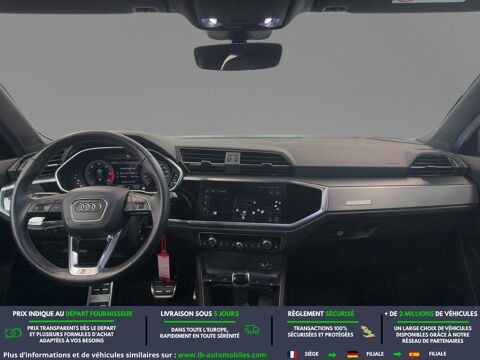This screenshot has width=480, height=360.
Task: Click the 'SIÈGE' label
Action: 311,354
